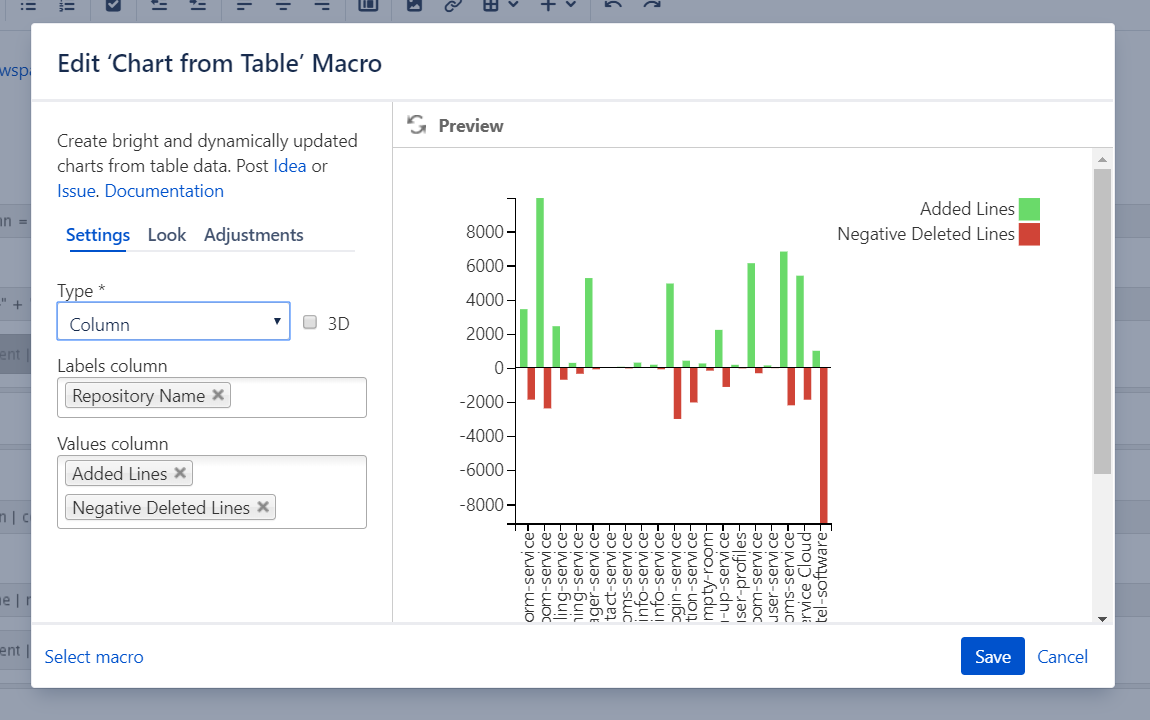Insert a link with the link icon
This screenshot has width=1150, height=720.
click(x=453, y=5)
